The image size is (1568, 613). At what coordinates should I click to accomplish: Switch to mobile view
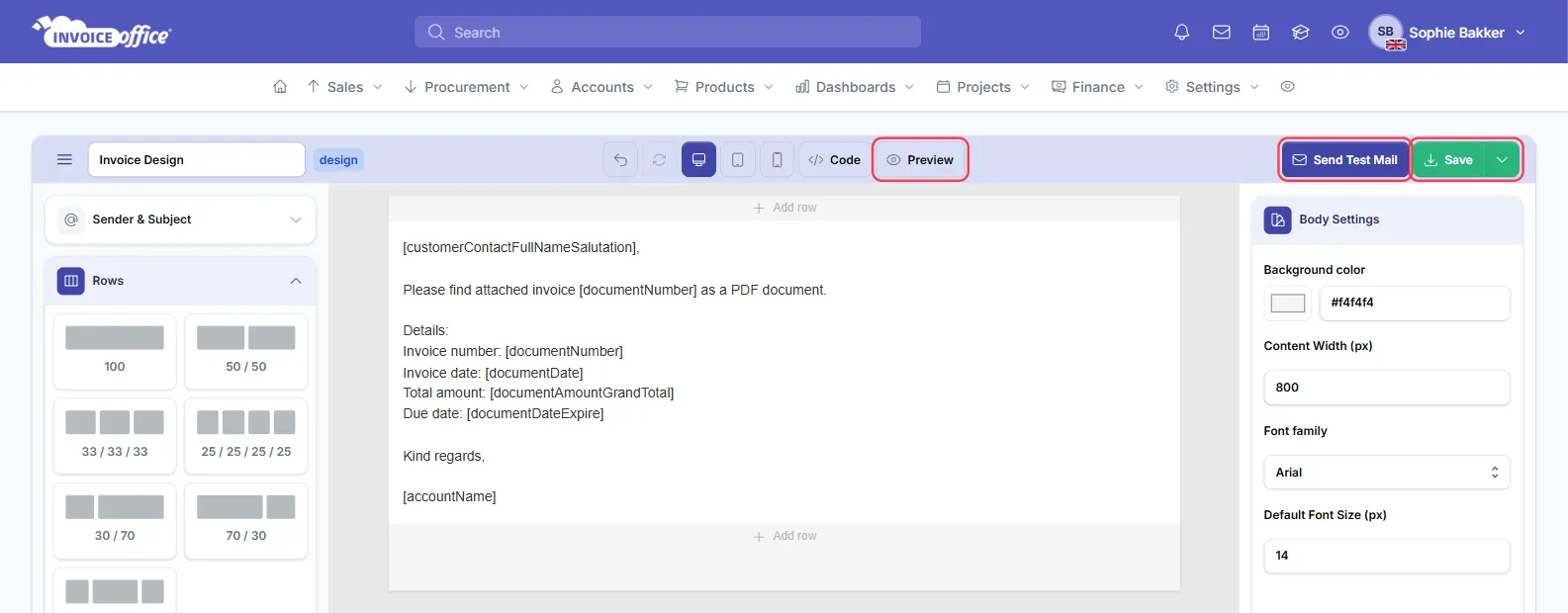tap(777, 159)
